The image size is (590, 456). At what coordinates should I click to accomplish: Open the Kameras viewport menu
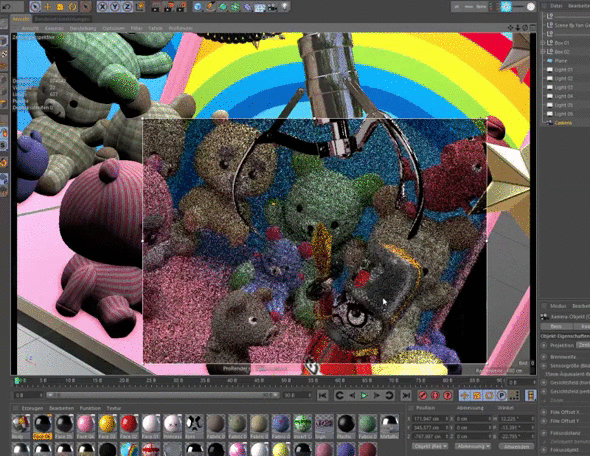tap(54, 28)
